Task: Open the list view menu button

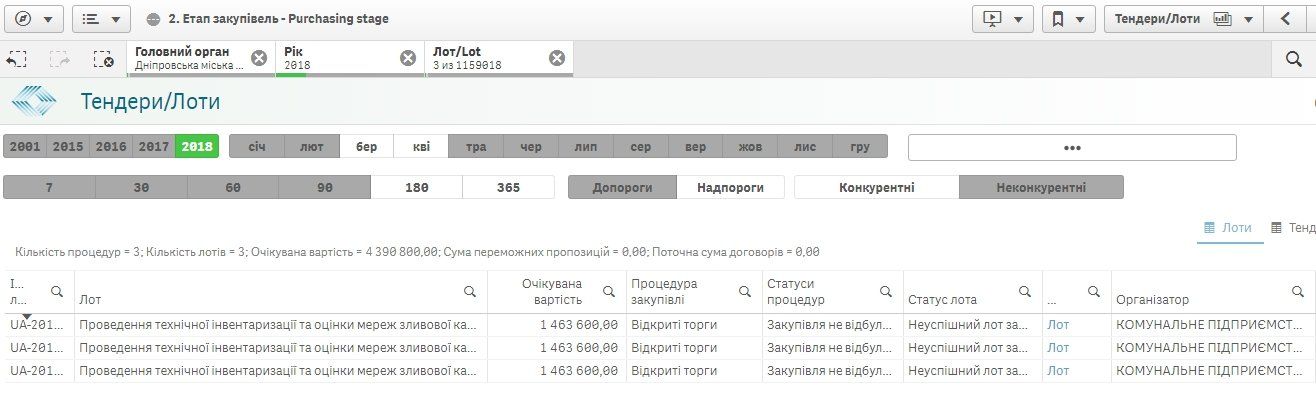Action: tap(101, 18)
